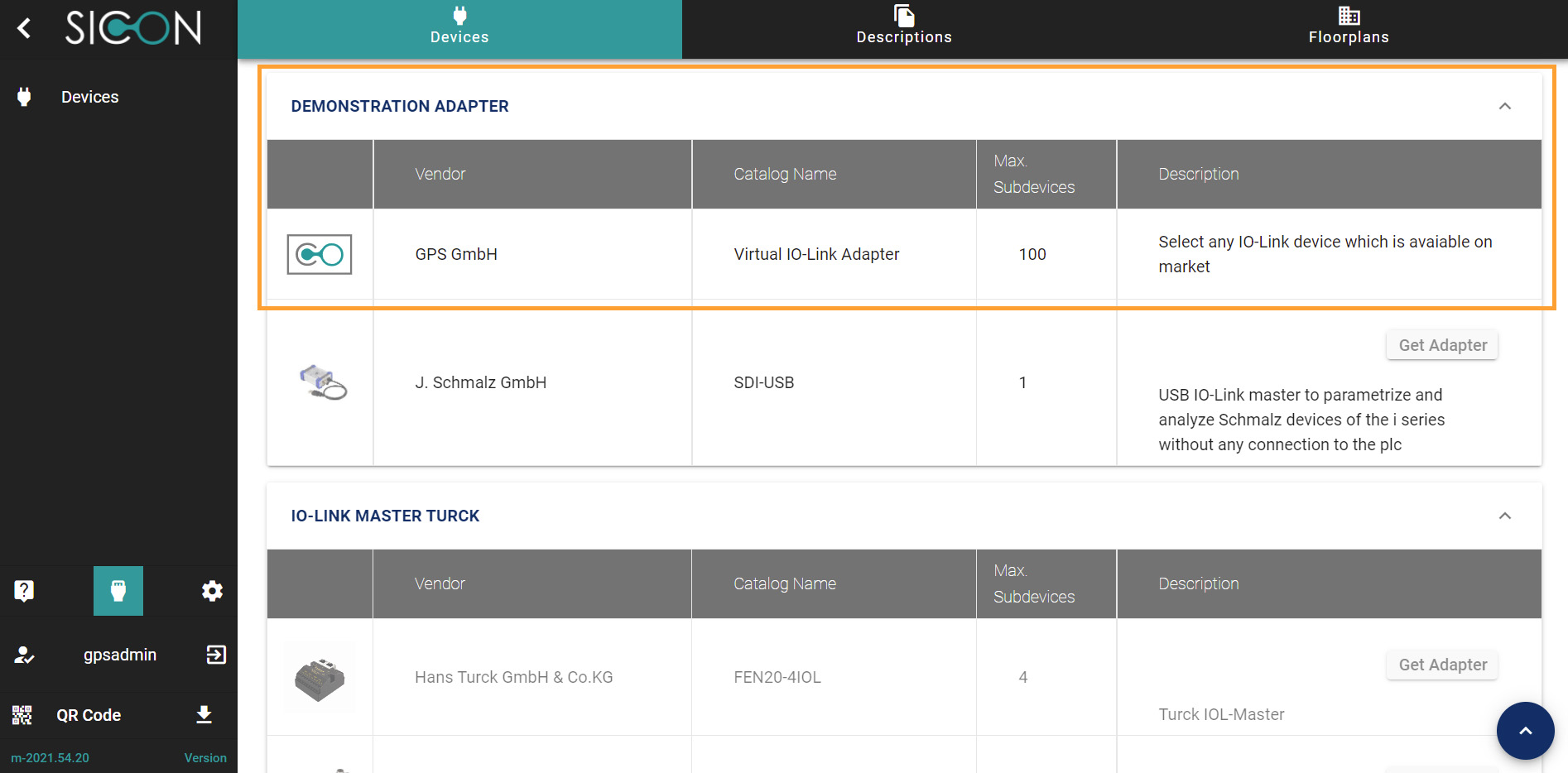Screen dimensions: 1568x773
Task: Select the adapter plug icon in sidebar
Action: click(118, 591)
